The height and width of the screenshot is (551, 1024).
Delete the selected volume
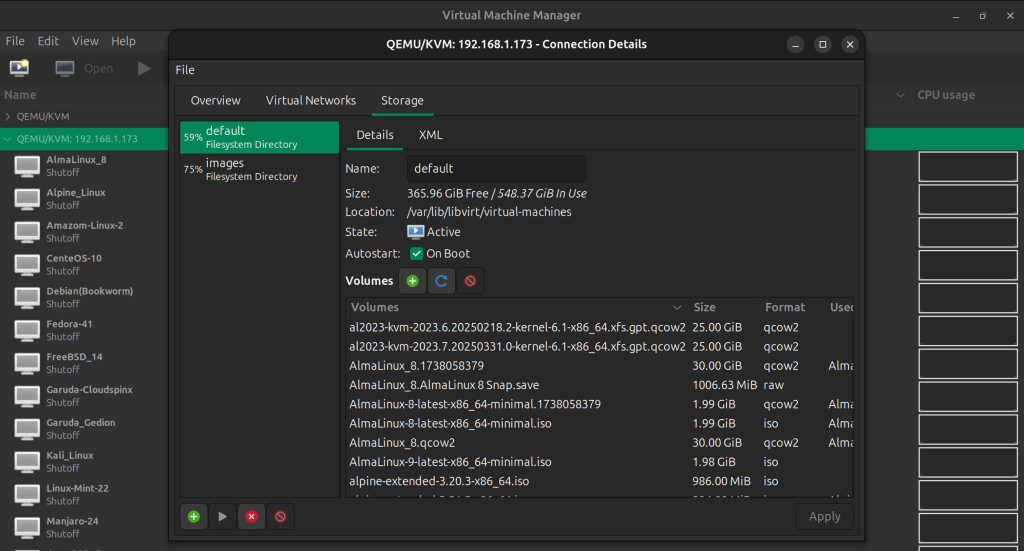tap(470, 281)
